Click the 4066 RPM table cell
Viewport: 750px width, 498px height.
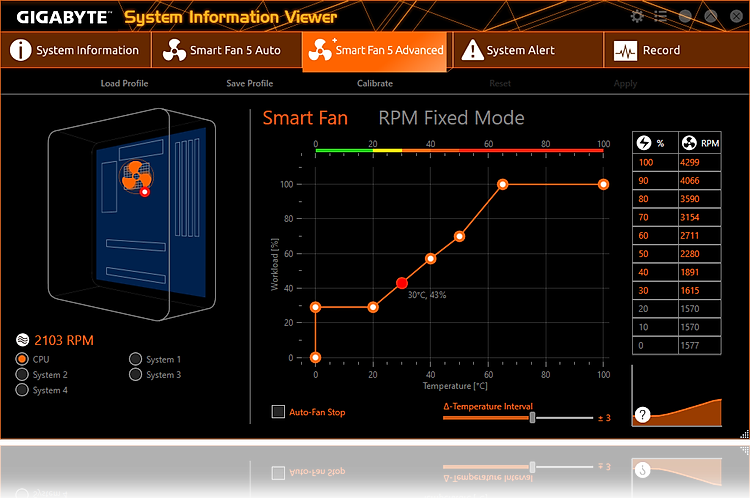[699, 180]
